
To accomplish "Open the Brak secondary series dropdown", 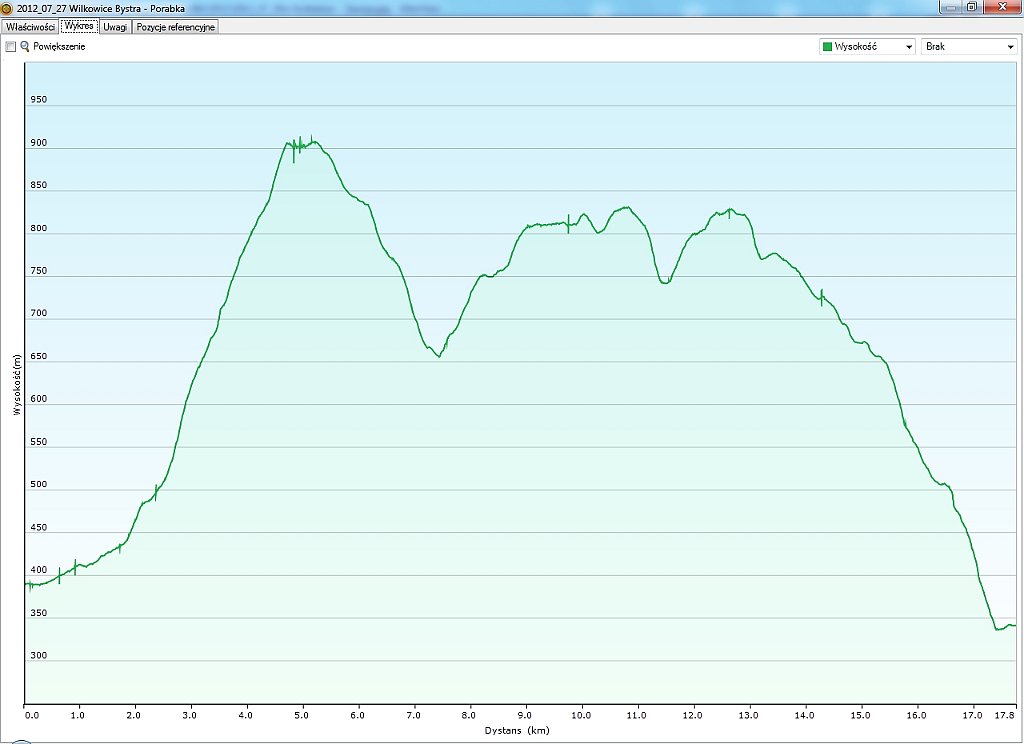I will pyautogui.click(x=967, y=46).
